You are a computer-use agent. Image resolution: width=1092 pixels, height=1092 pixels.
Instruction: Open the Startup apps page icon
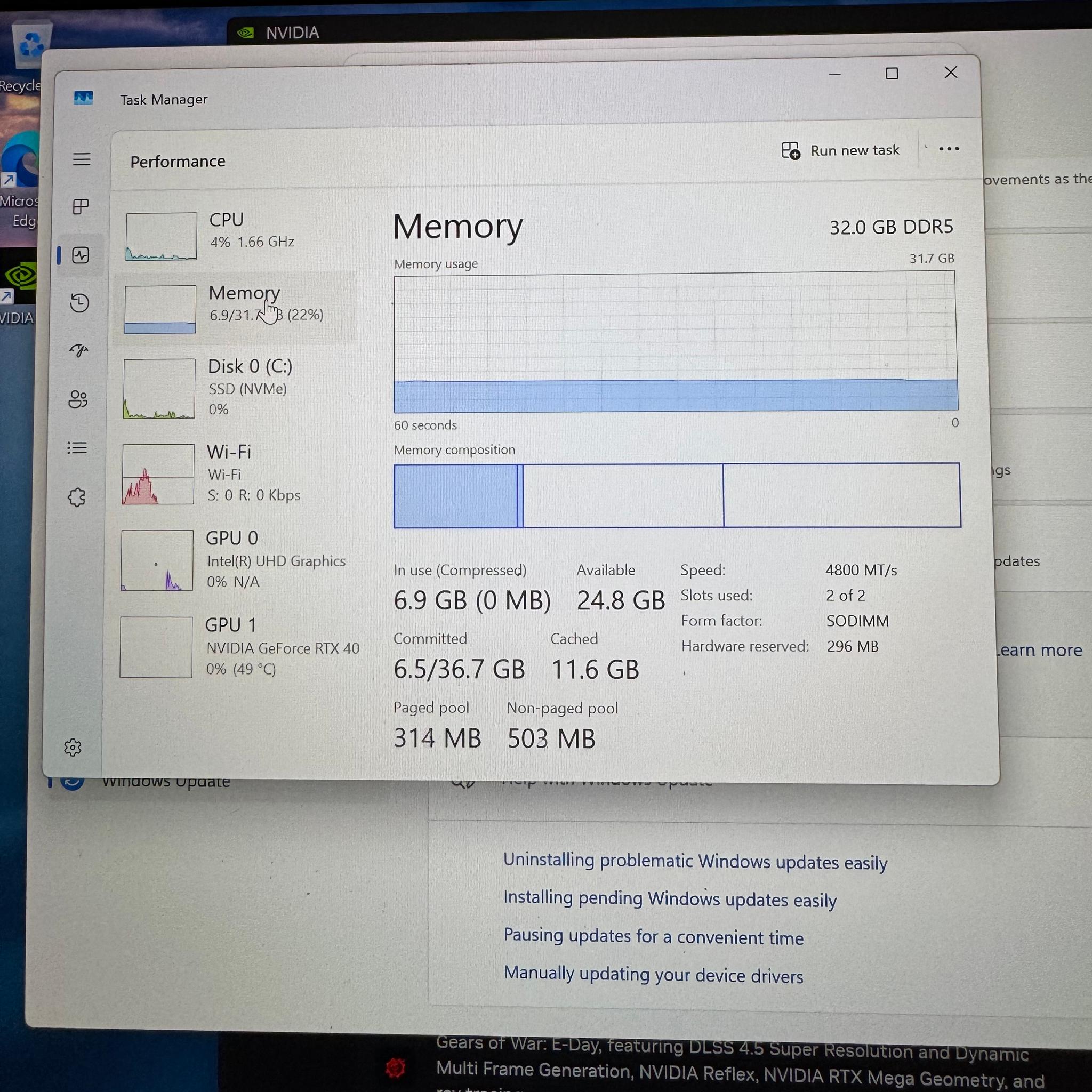pos(79,351)
